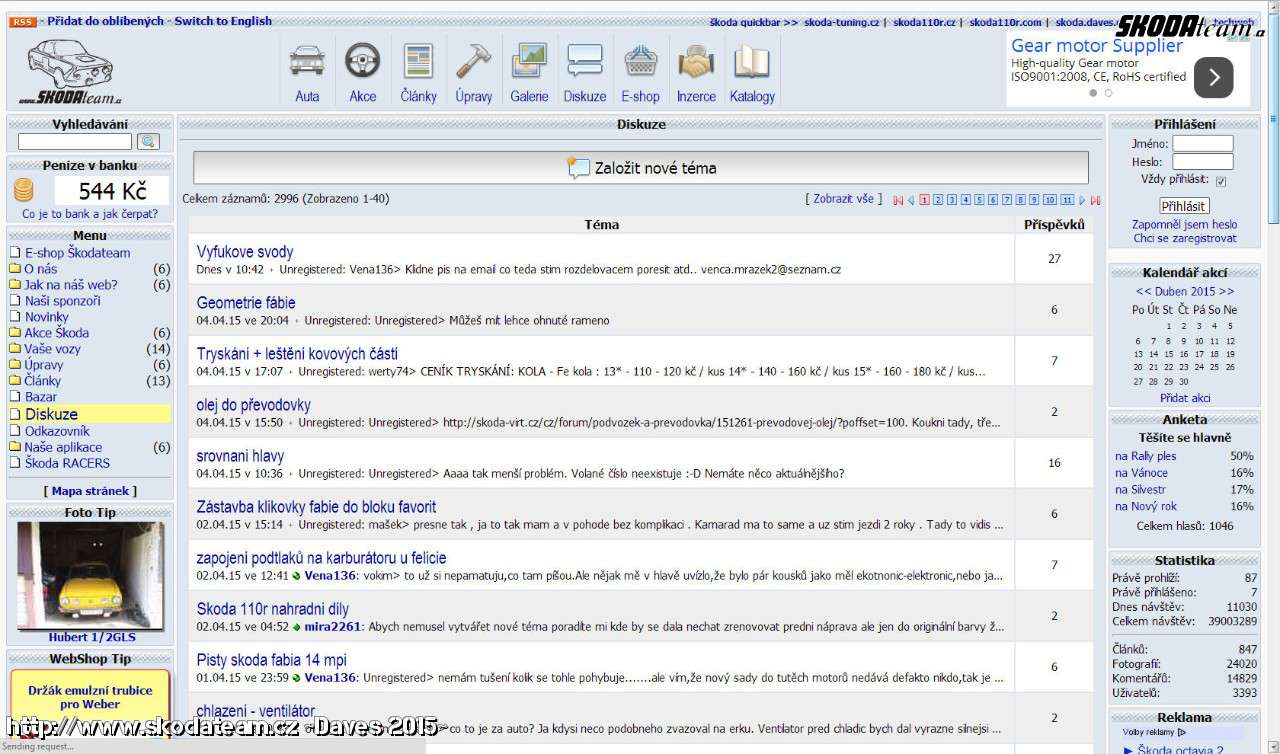Open Bazar menu item
Screen dimensions: 1280x754
click(x=41, y=397)
